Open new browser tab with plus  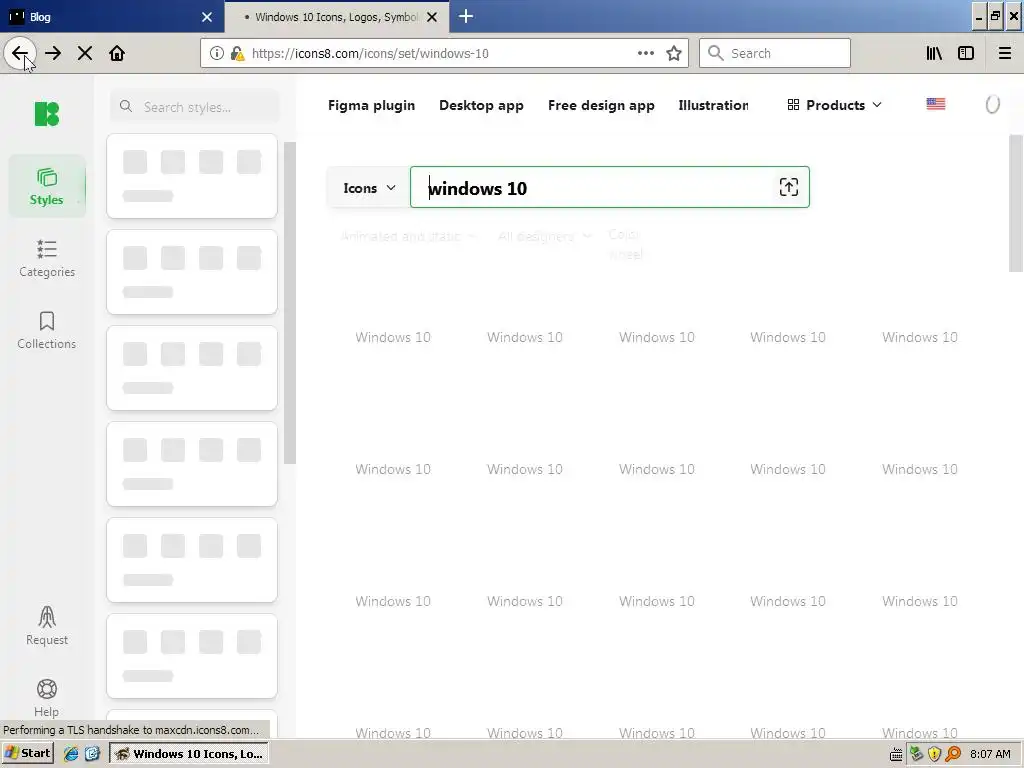click(x=466, y=16)
